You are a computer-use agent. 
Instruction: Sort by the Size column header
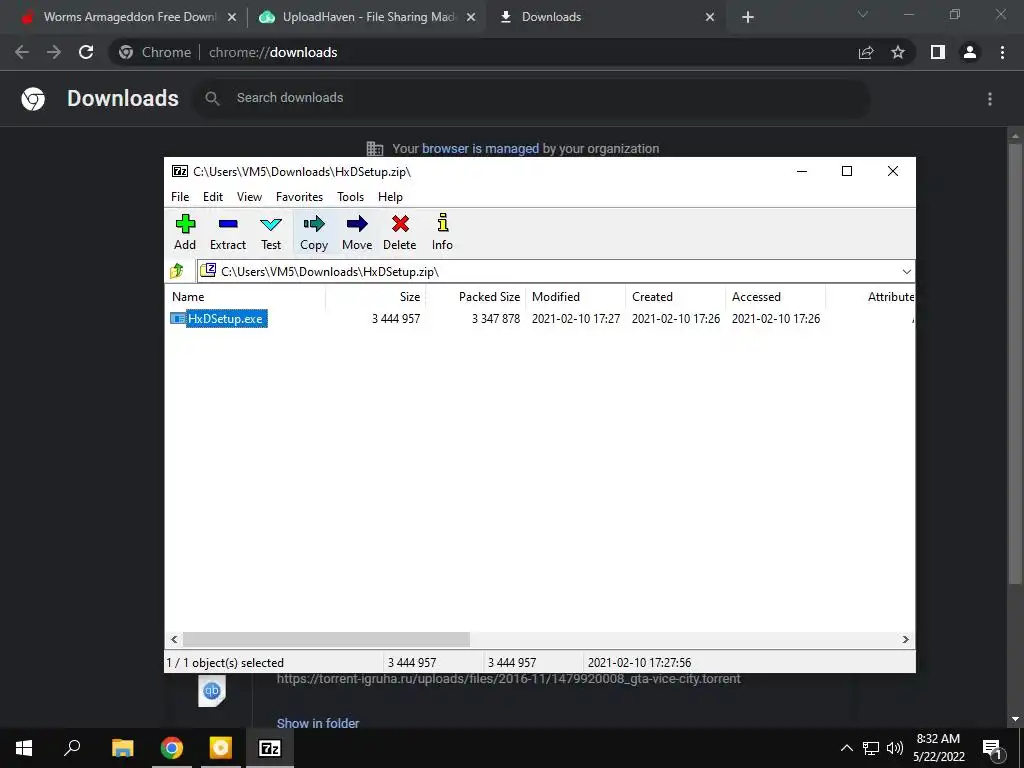point(376,296)
